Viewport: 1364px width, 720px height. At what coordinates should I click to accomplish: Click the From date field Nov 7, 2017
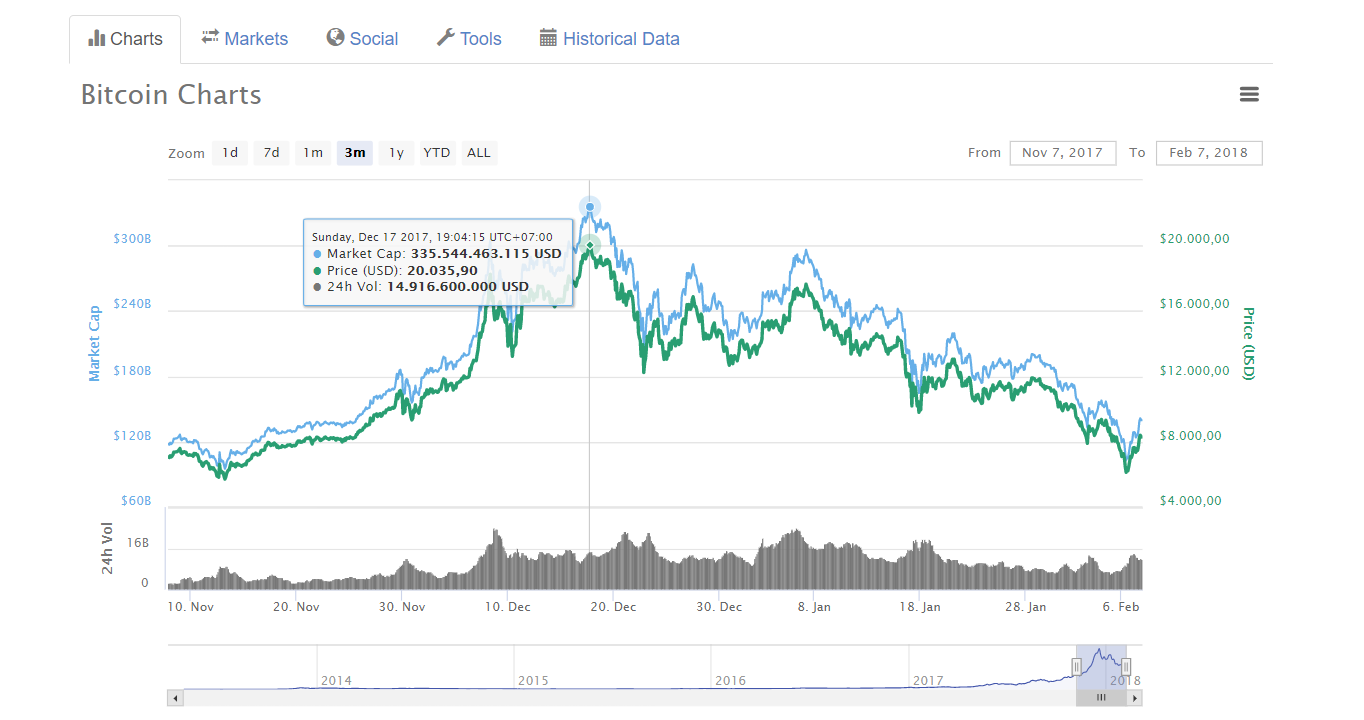pyautogui.click(x=1063, y=153)
